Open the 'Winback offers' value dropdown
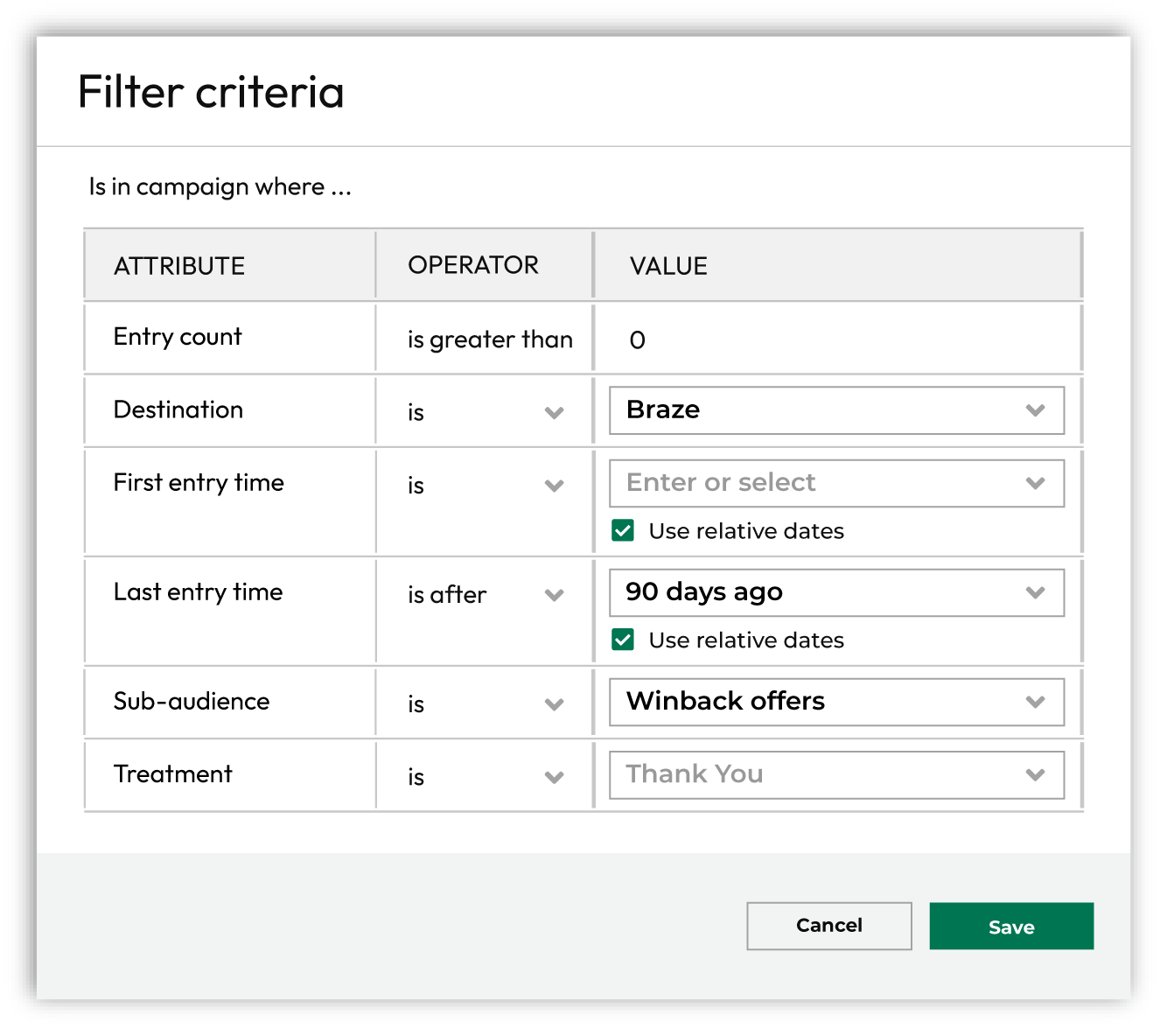Image resolution: width=1167 pixels, height=1036 pixels. click(x=837, y=702)
